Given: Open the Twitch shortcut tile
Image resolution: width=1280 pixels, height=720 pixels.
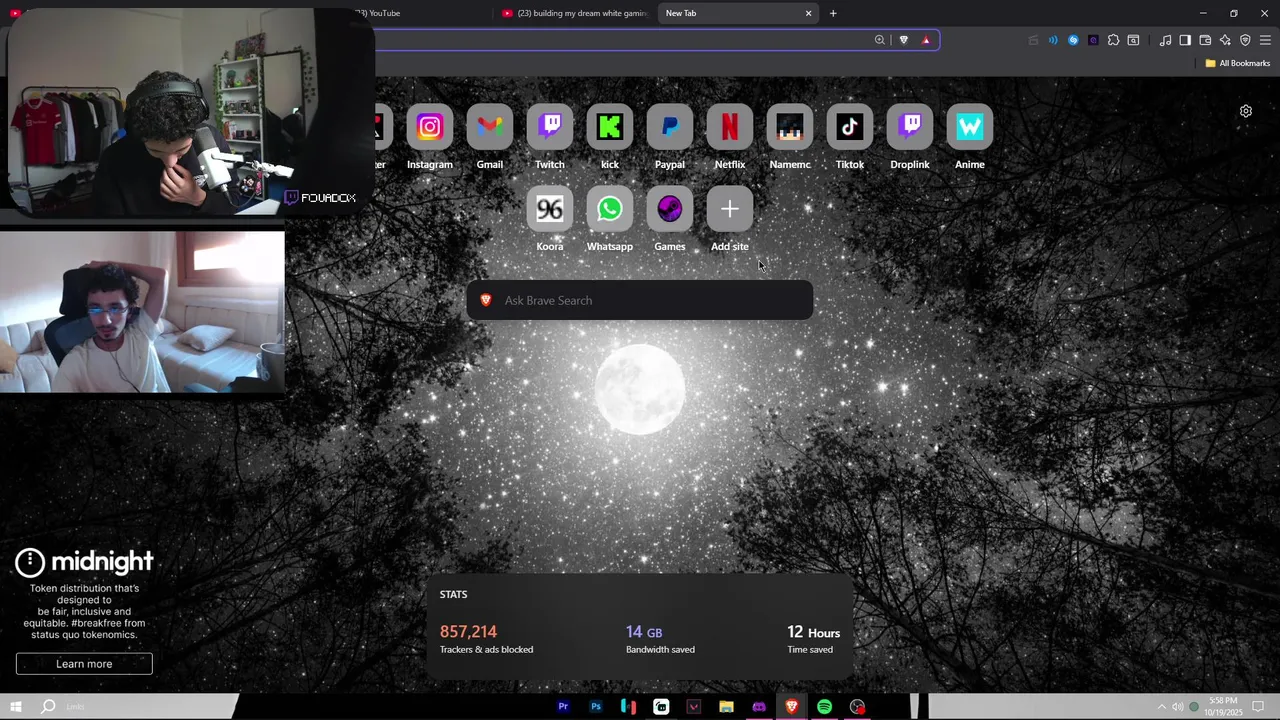Looking at the screenshot, I should pyautogui.click(x=550, y=128).
